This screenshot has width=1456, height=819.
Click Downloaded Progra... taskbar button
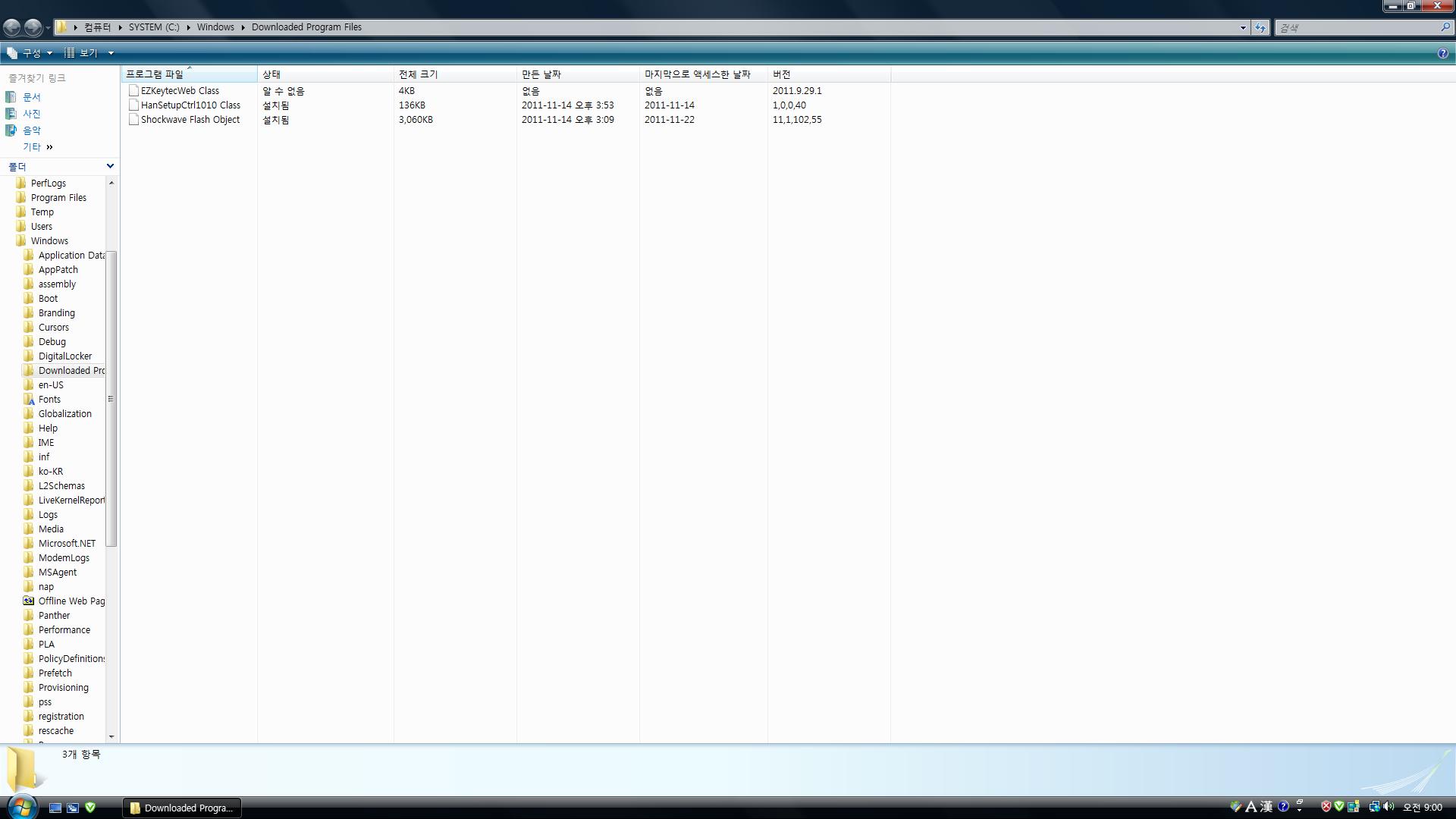point(182,808)
